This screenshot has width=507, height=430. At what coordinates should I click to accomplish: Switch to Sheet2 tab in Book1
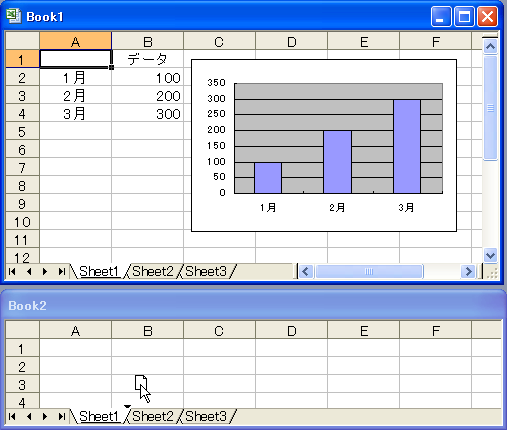click(153, 272)
